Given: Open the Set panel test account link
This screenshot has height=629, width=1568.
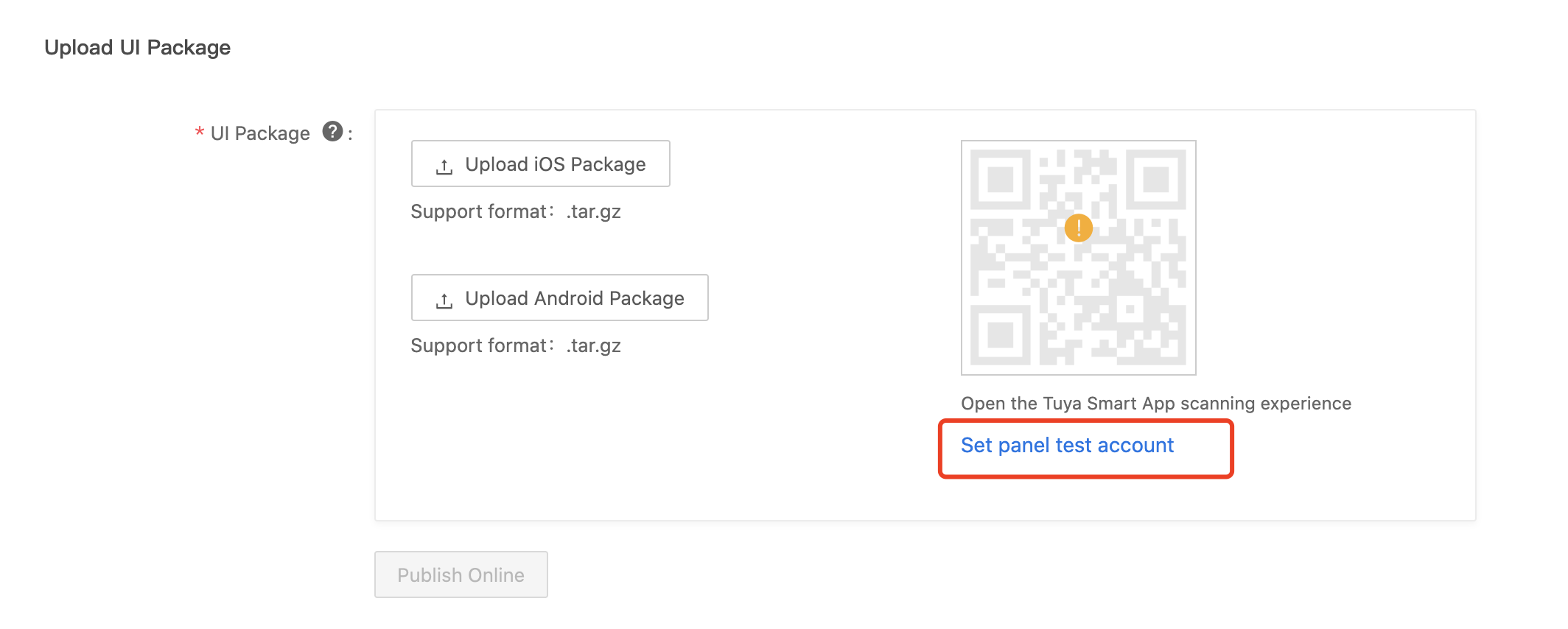Looking at the screenshot, I should pyautogui.click(x=1067, y=446).
